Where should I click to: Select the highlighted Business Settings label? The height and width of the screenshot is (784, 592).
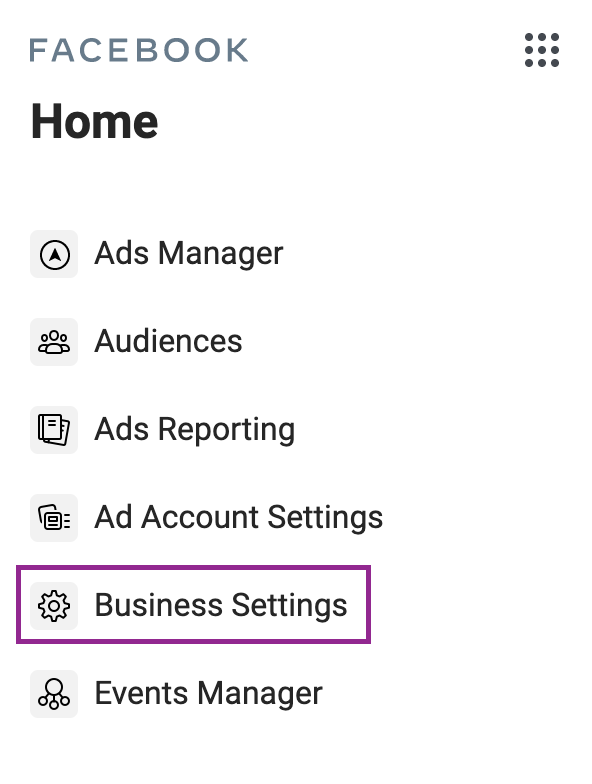click(x=221, y=606)
